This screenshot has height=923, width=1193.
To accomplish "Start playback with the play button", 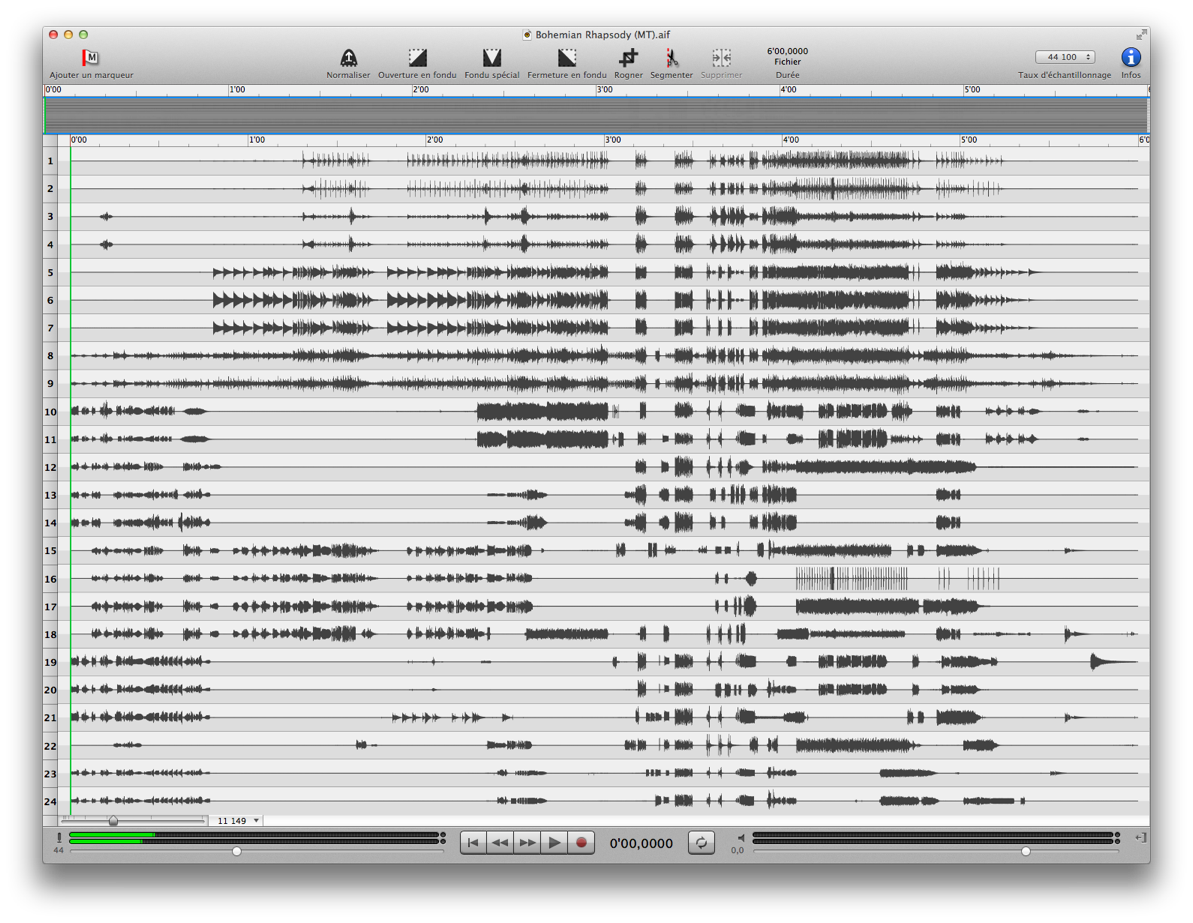I will pos(555,842).
